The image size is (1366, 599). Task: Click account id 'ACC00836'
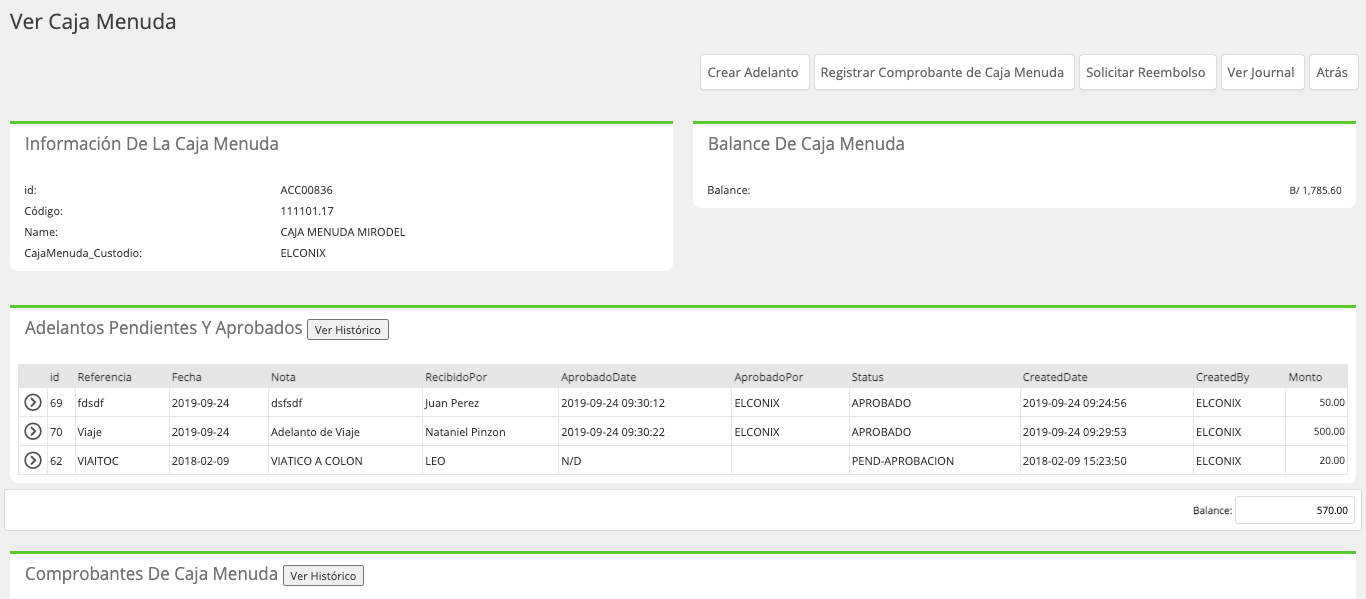pyautogui.click(x=306, y=190)
